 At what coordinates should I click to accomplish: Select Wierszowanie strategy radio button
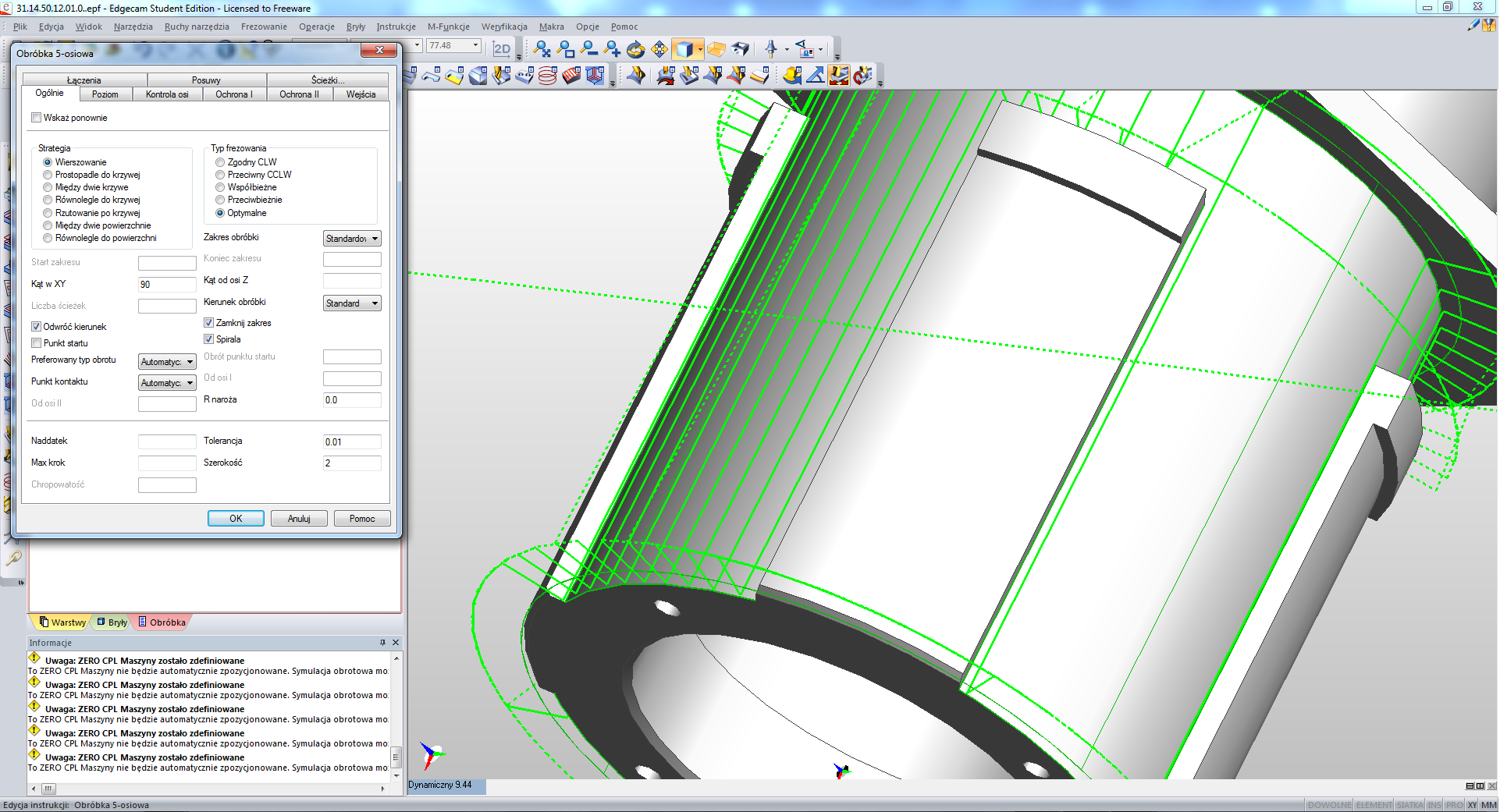48,162
